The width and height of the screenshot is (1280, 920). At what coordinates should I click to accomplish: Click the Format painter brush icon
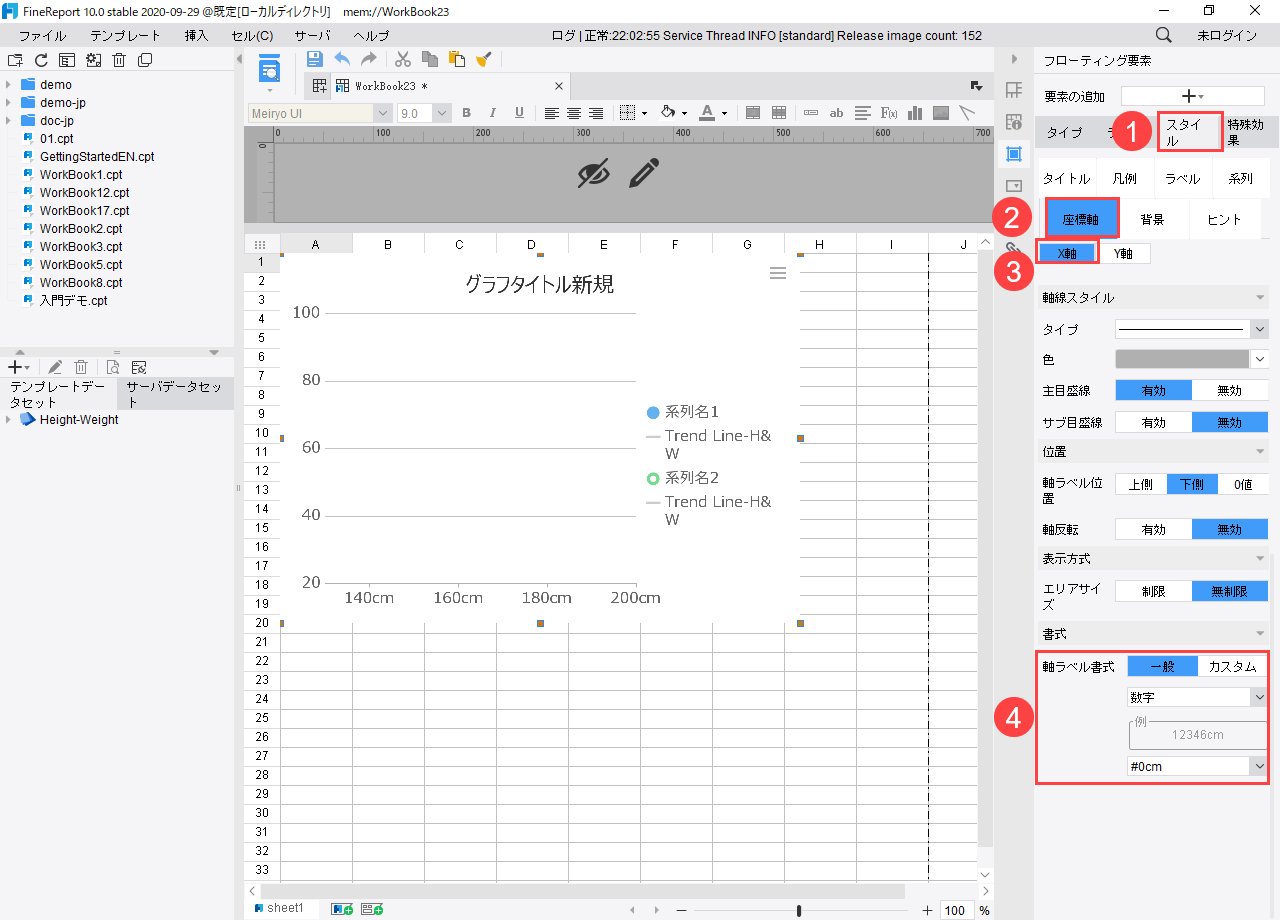[483, 59]
